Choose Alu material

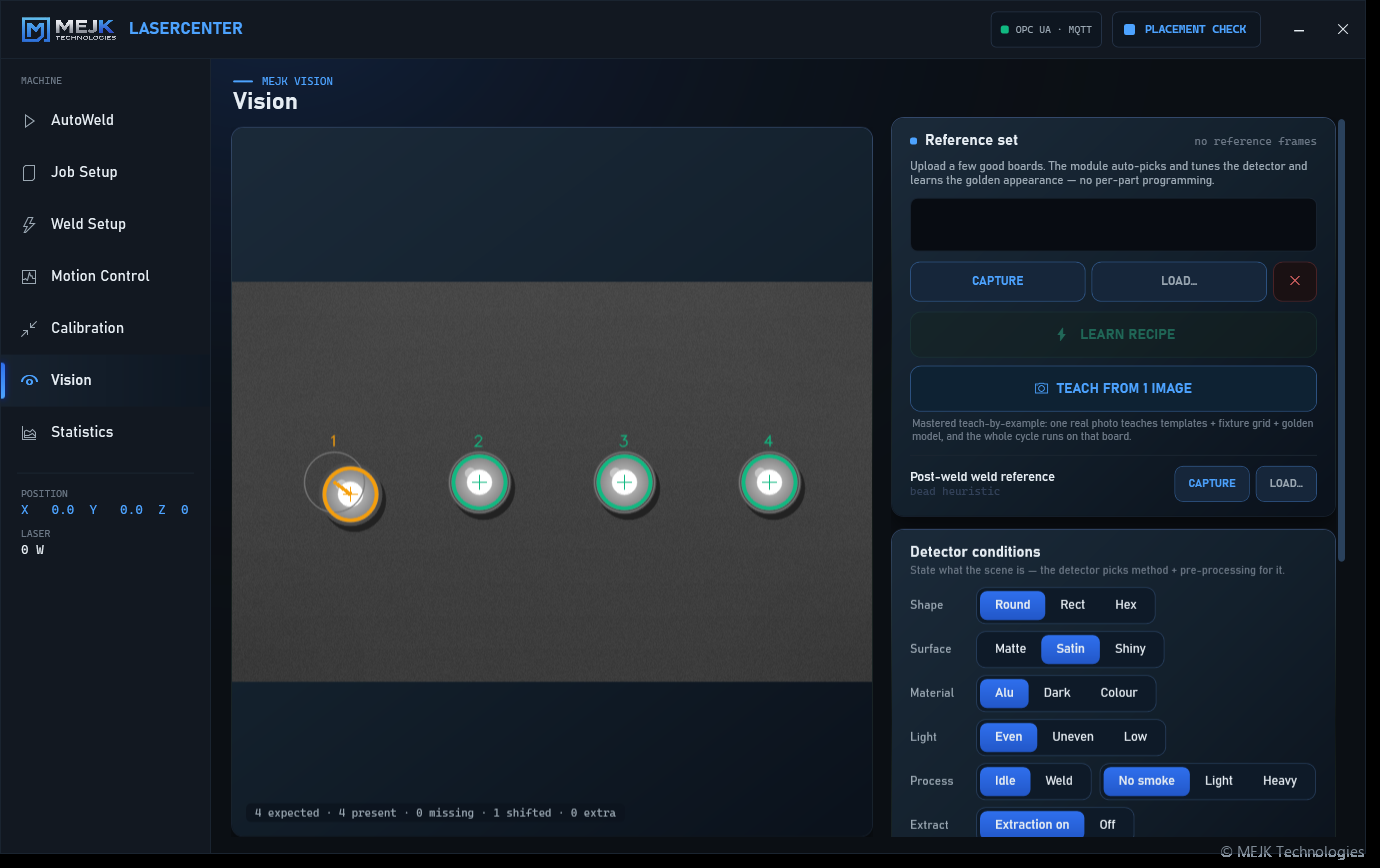pyautogui.click(x=1004, y=693)
